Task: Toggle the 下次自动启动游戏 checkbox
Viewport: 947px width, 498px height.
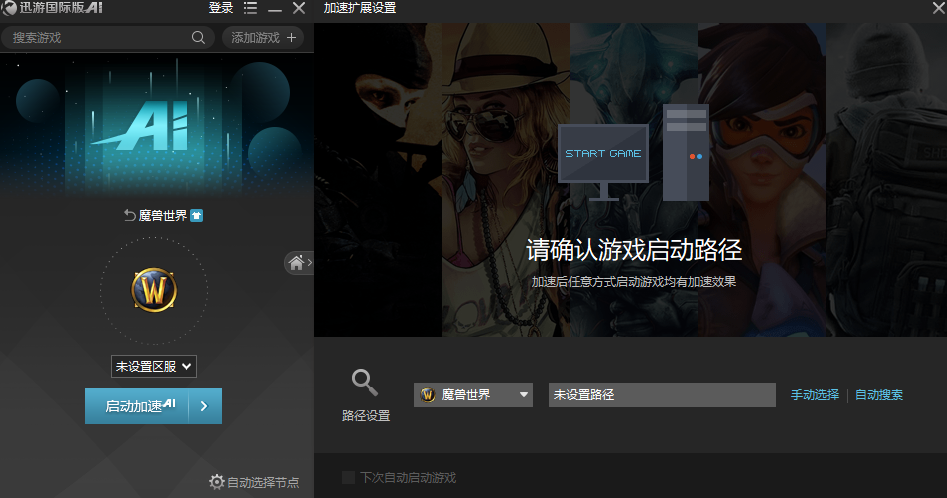Action: (x=348, y=477)
